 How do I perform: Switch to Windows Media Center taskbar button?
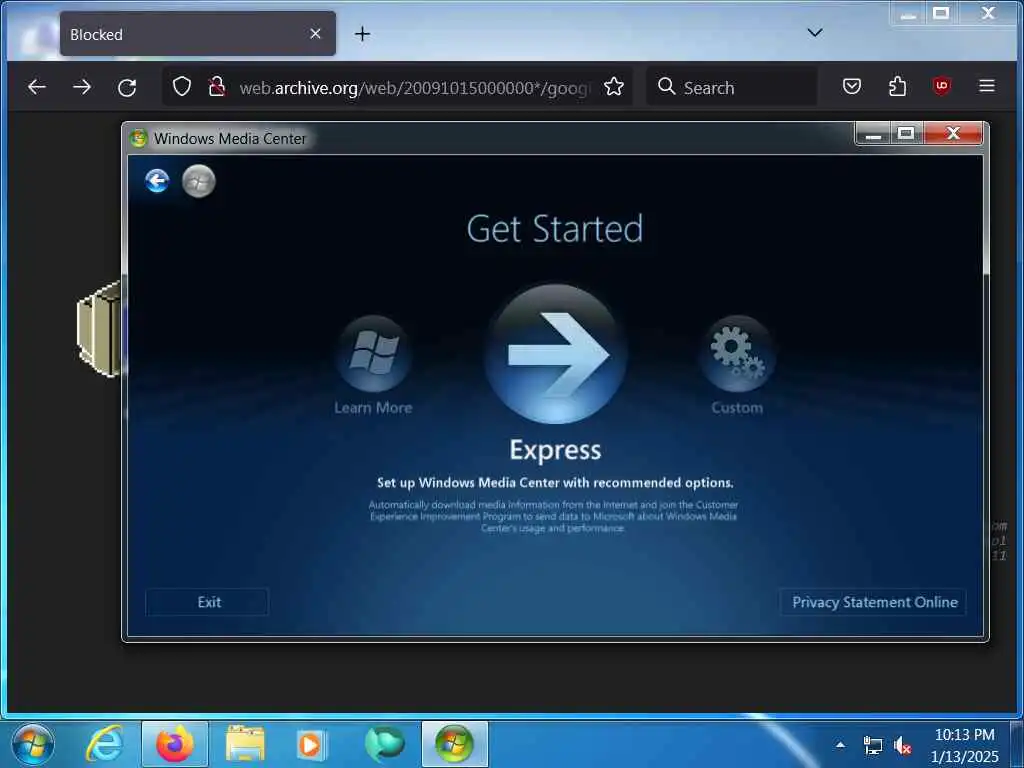[455, 744]
